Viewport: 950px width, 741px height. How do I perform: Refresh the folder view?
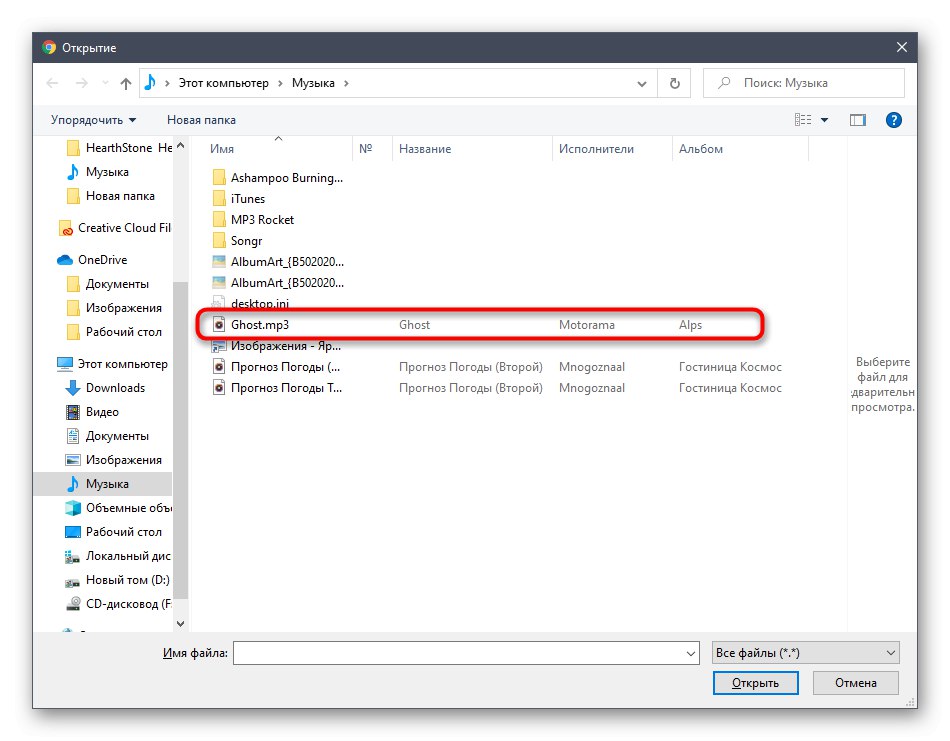click(674, 83)
